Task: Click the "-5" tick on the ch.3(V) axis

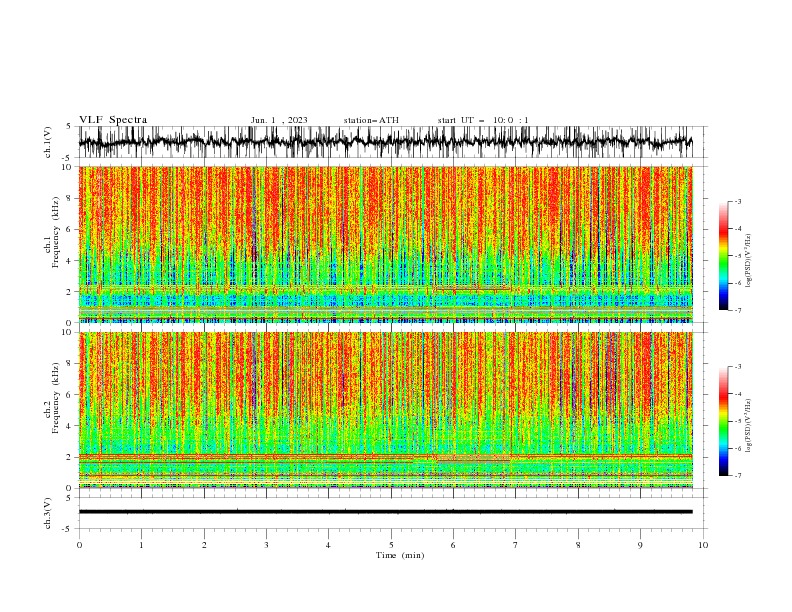Action: pos(68,529)
